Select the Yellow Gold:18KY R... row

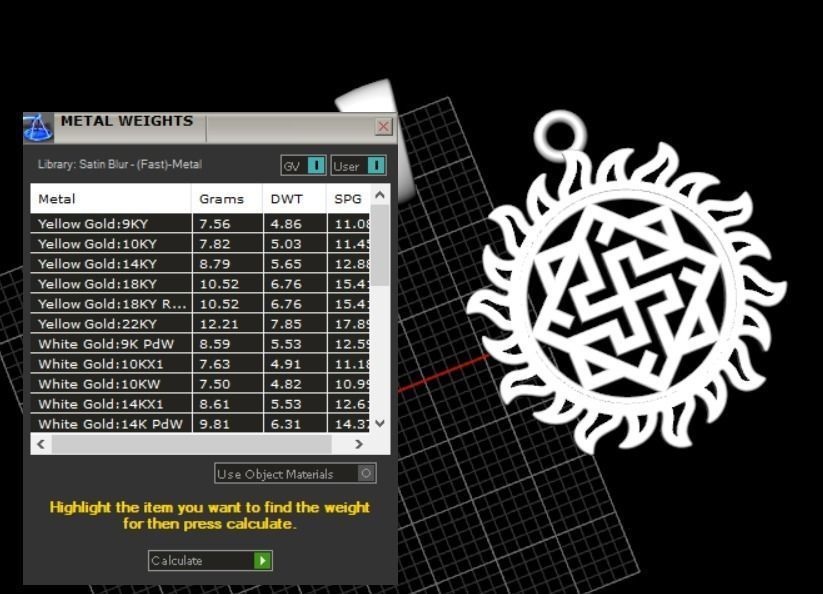[201, 303]
